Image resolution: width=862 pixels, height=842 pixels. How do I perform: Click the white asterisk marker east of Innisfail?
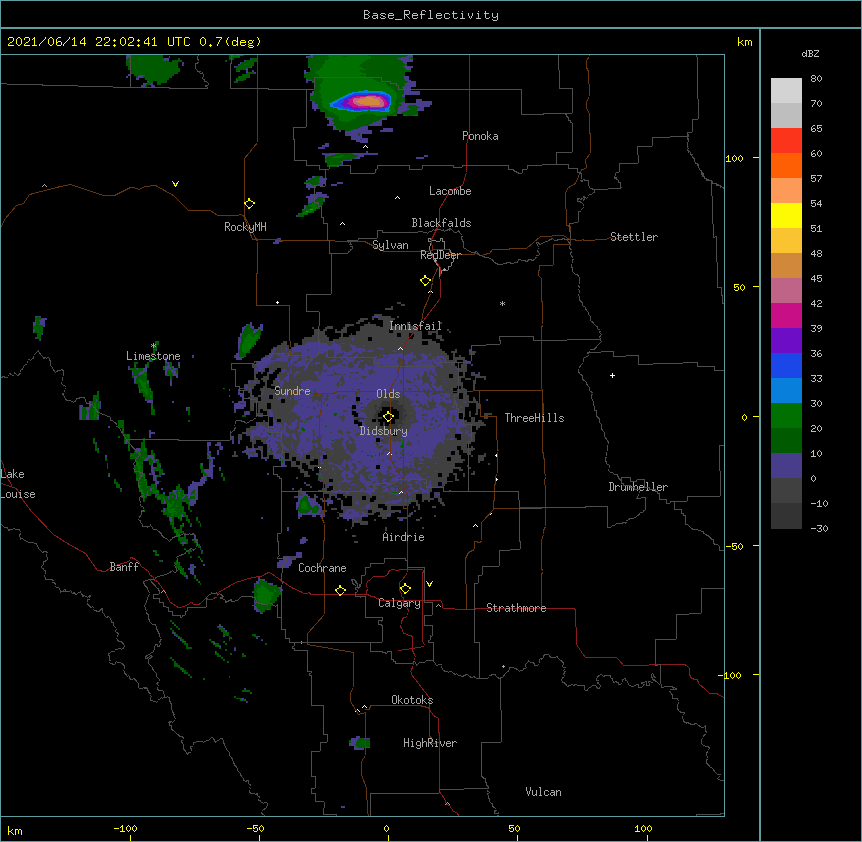[x=502, y=304]
